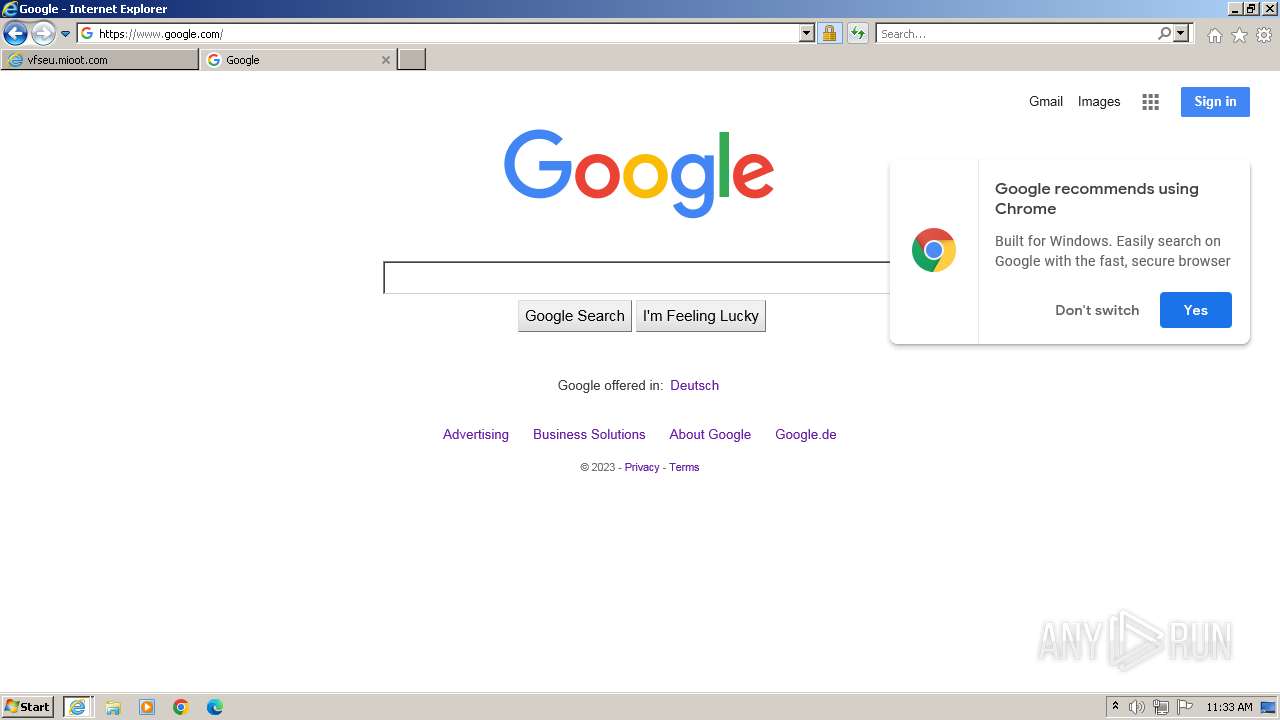Image resolution: width=1280 pixels, height=720 pixels.
Task: Show hidden system tray icons
Action: tap(1115, 707)
